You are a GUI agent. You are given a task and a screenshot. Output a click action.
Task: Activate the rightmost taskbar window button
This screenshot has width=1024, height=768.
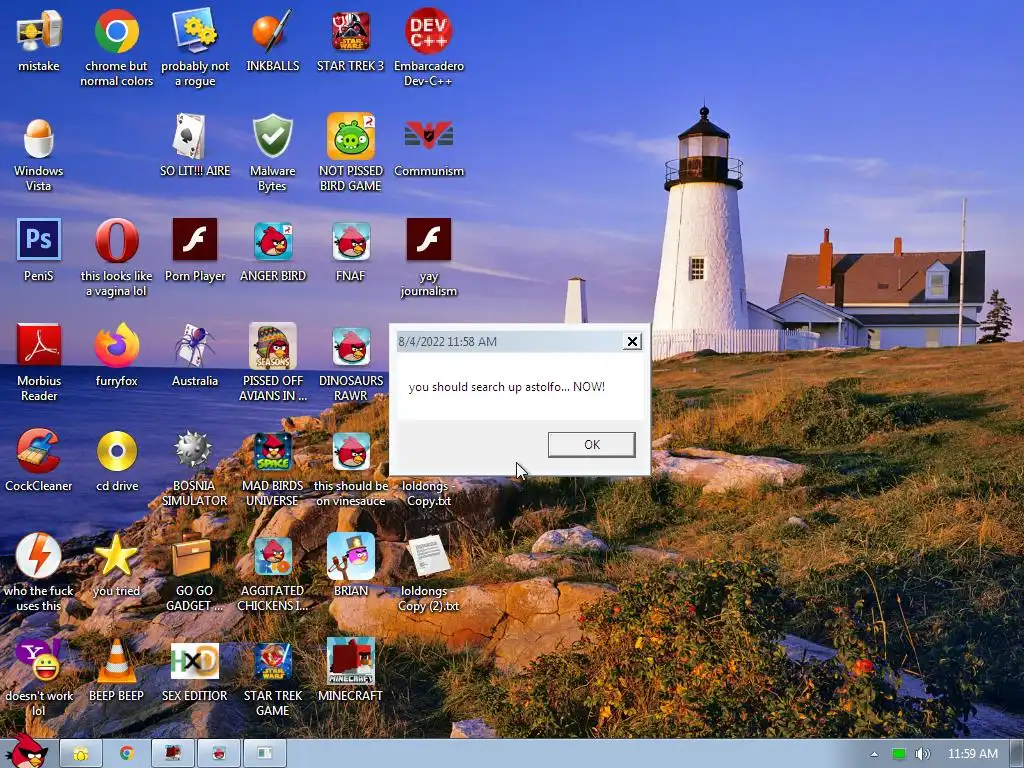coord(265,754)
